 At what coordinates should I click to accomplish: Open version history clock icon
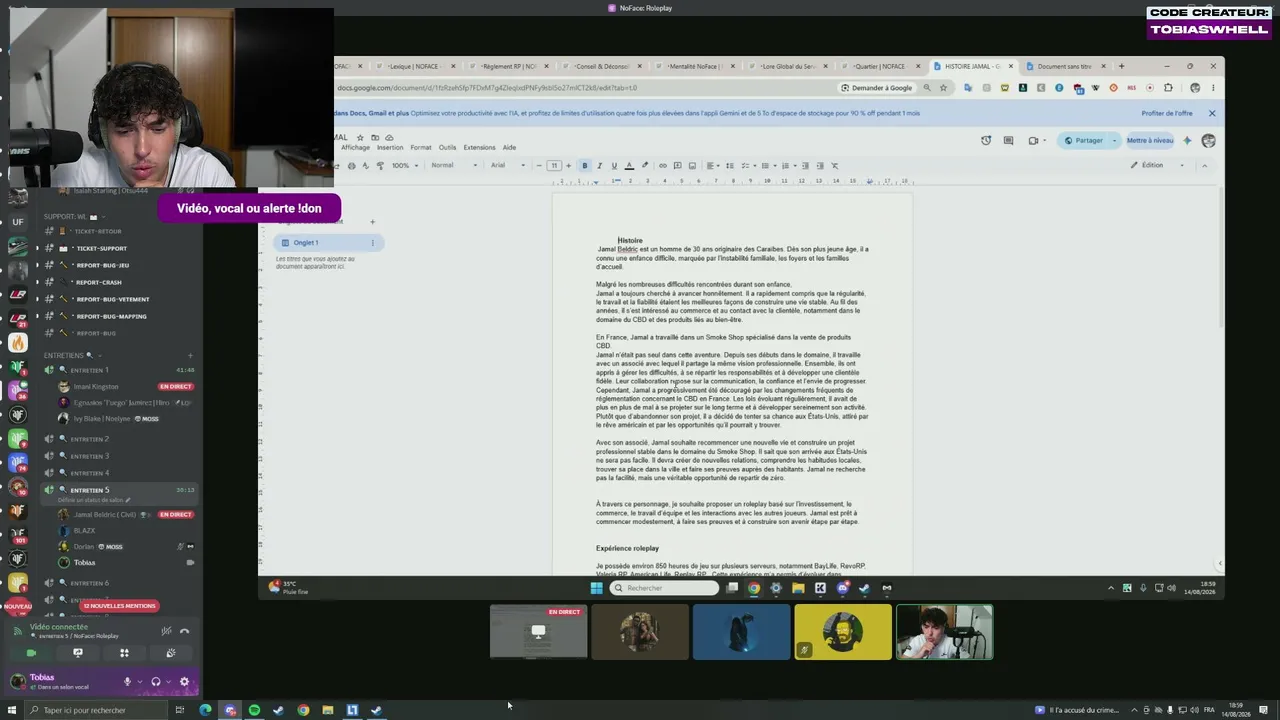tap(986, 140)
